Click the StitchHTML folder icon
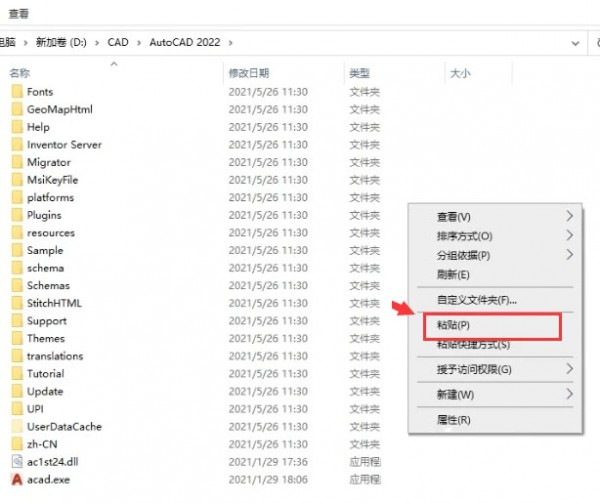The width and height of the screenshot is (600, 503). tap(17, 303)
